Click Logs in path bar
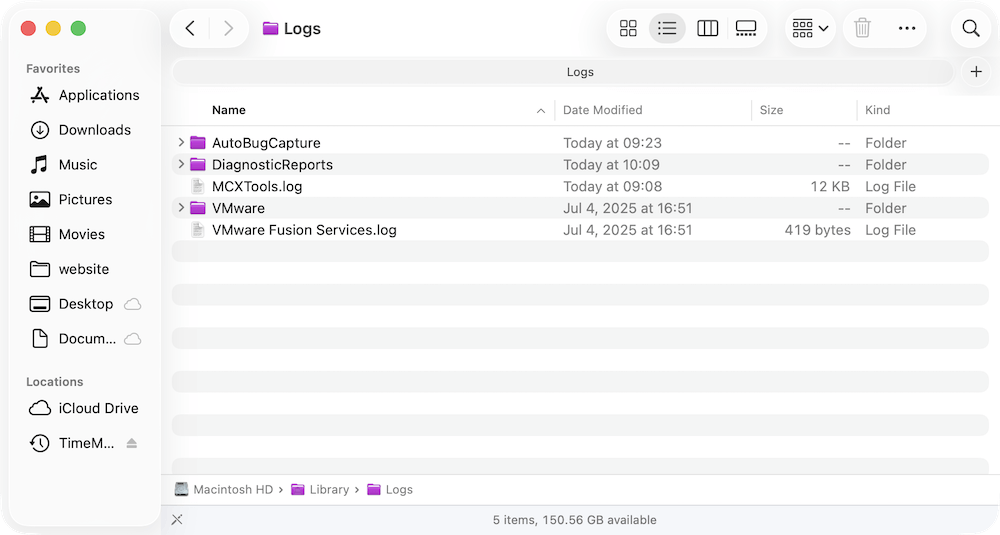 click(x=390, y=490)
